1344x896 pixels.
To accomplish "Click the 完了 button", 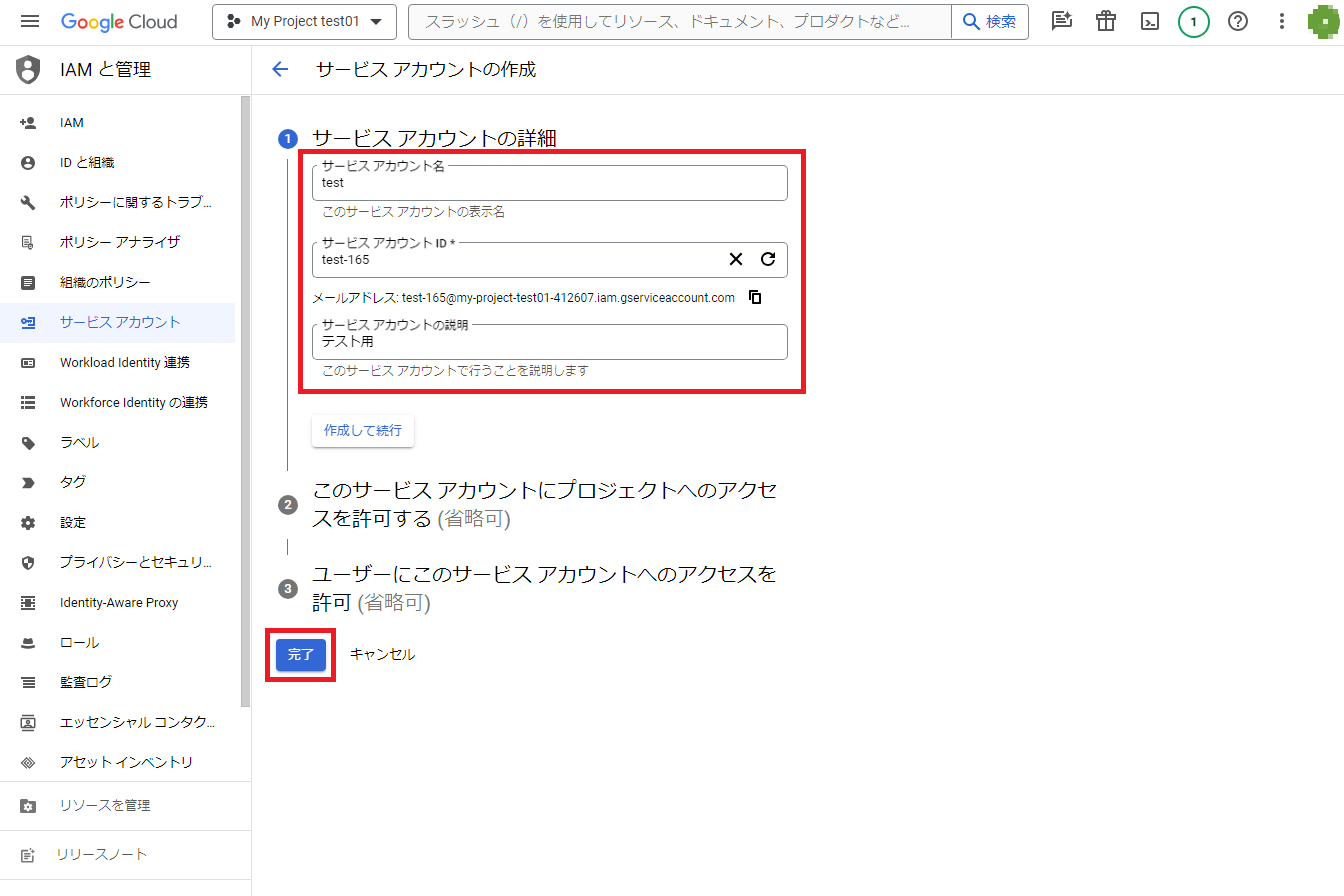I will point(300,654).
